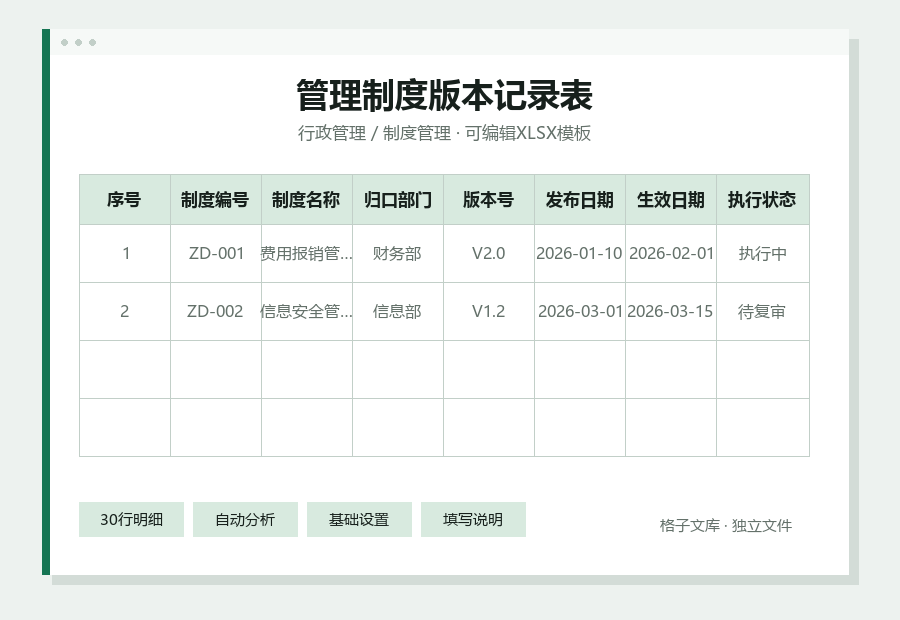Screen dimensions: 900x620
Task: Click the title 管理制度版本记录表
Action: pyautogui.click(x=444, y=95)
